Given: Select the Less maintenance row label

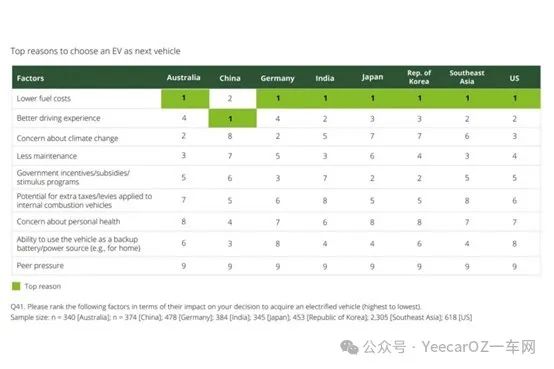Looking at the screenshot, I should (x=46, y=156).
